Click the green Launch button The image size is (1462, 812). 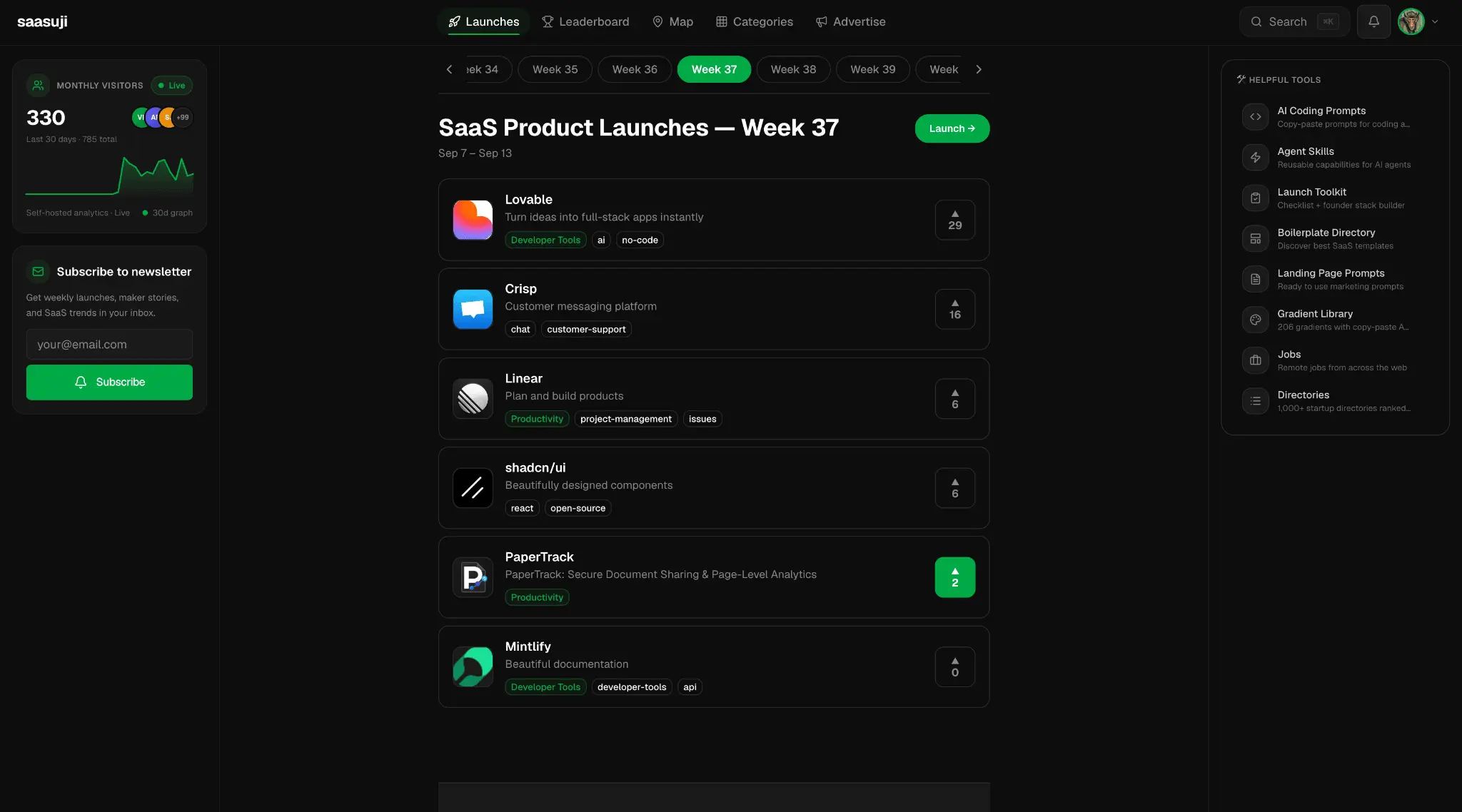[952, 128]
